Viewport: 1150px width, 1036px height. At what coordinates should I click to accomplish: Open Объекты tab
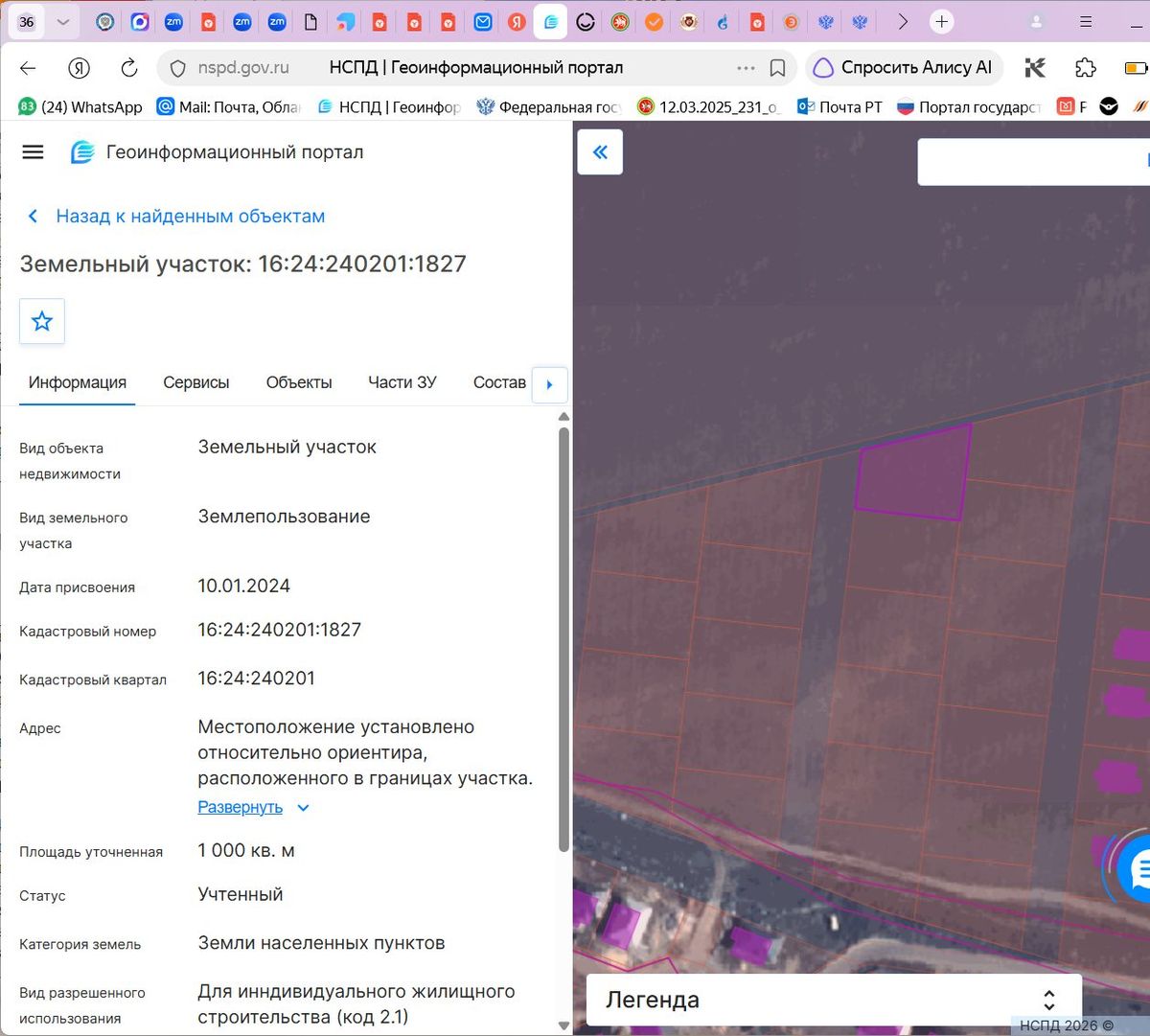(x=299, y=382)
